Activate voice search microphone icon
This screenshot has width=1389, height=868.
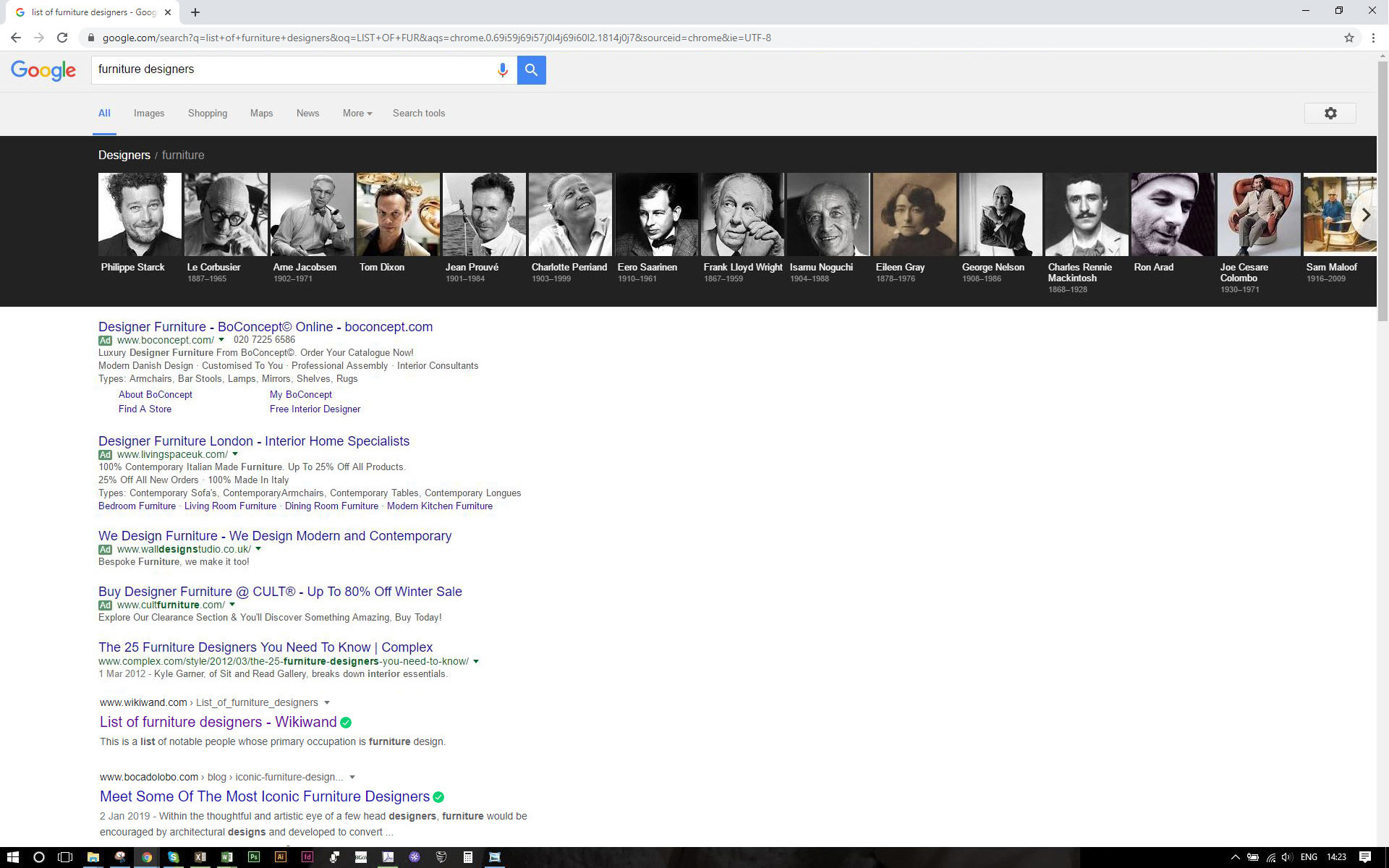(x=502, y=70)
